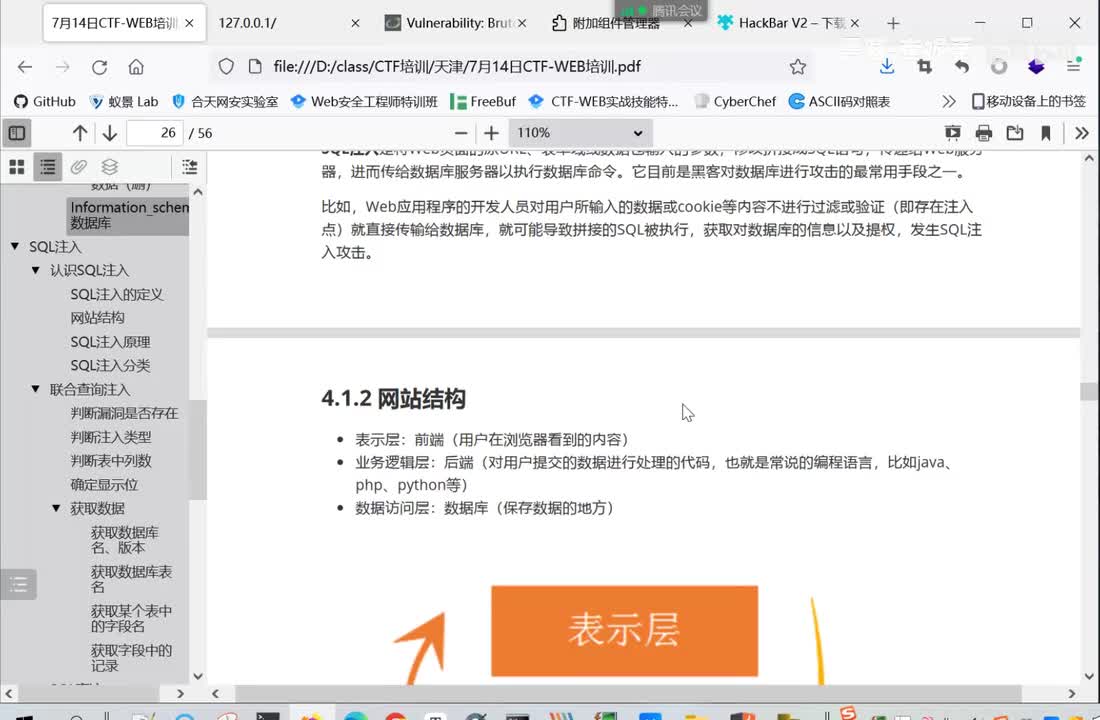Open the CyberChef bookmark
The image size is (1100, 720).
point(735,101)
